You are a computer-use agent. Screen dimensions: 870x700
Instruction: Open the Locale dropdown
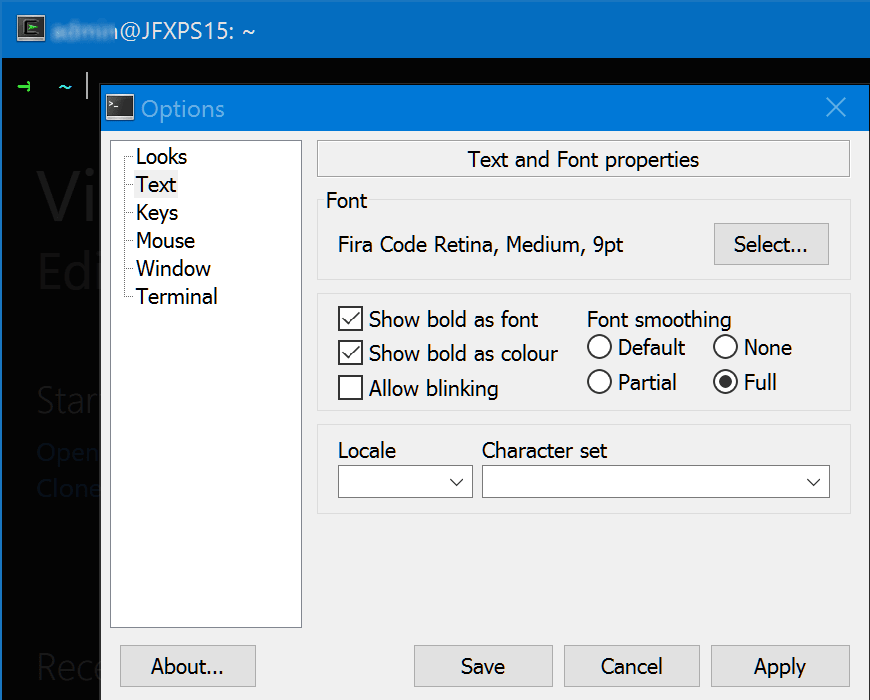[x=405, y=481]
